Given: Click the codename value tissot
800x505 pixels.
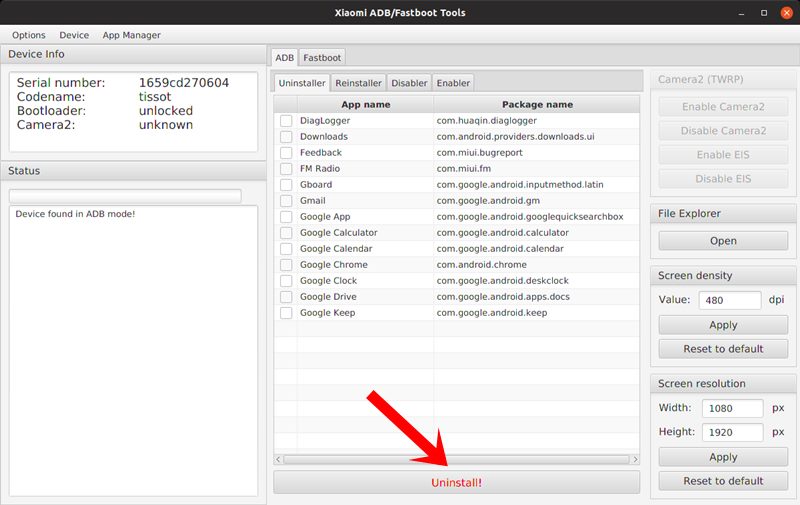Looking at the screenshot, I should (x=155, y=97).
